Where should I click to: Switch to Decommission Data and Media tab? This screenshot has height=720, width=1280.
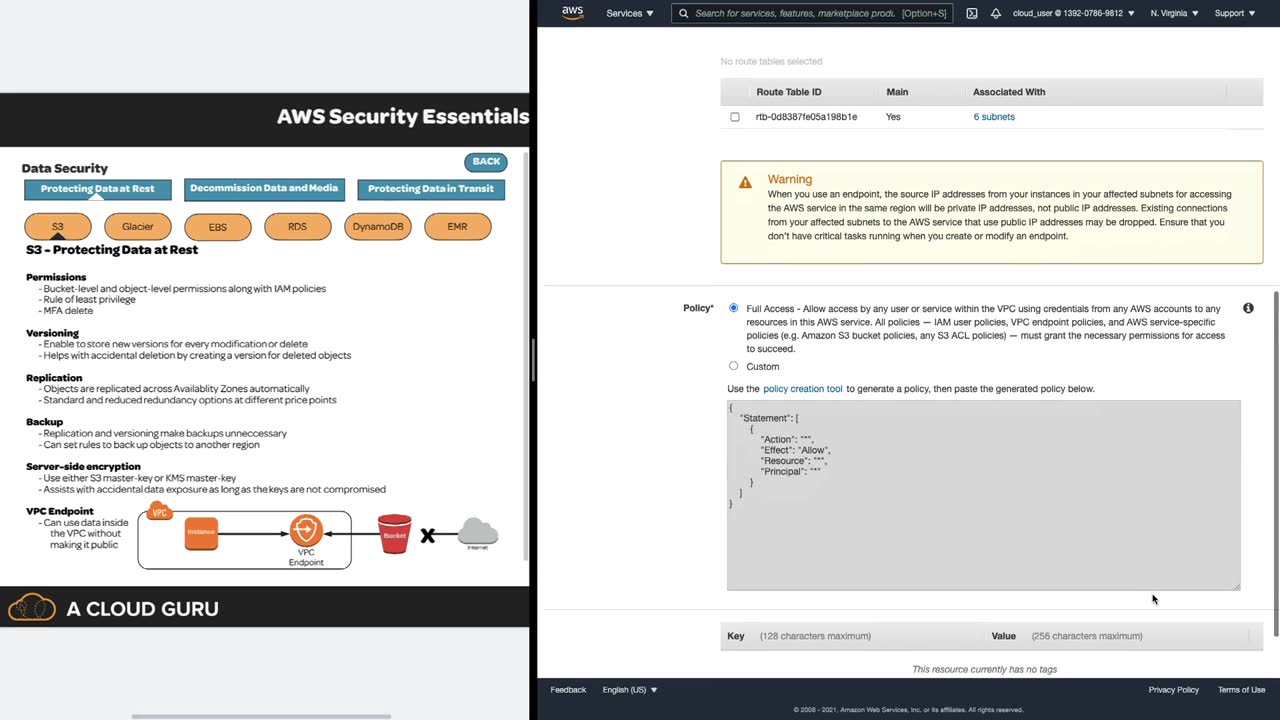[x=264, y=188]
